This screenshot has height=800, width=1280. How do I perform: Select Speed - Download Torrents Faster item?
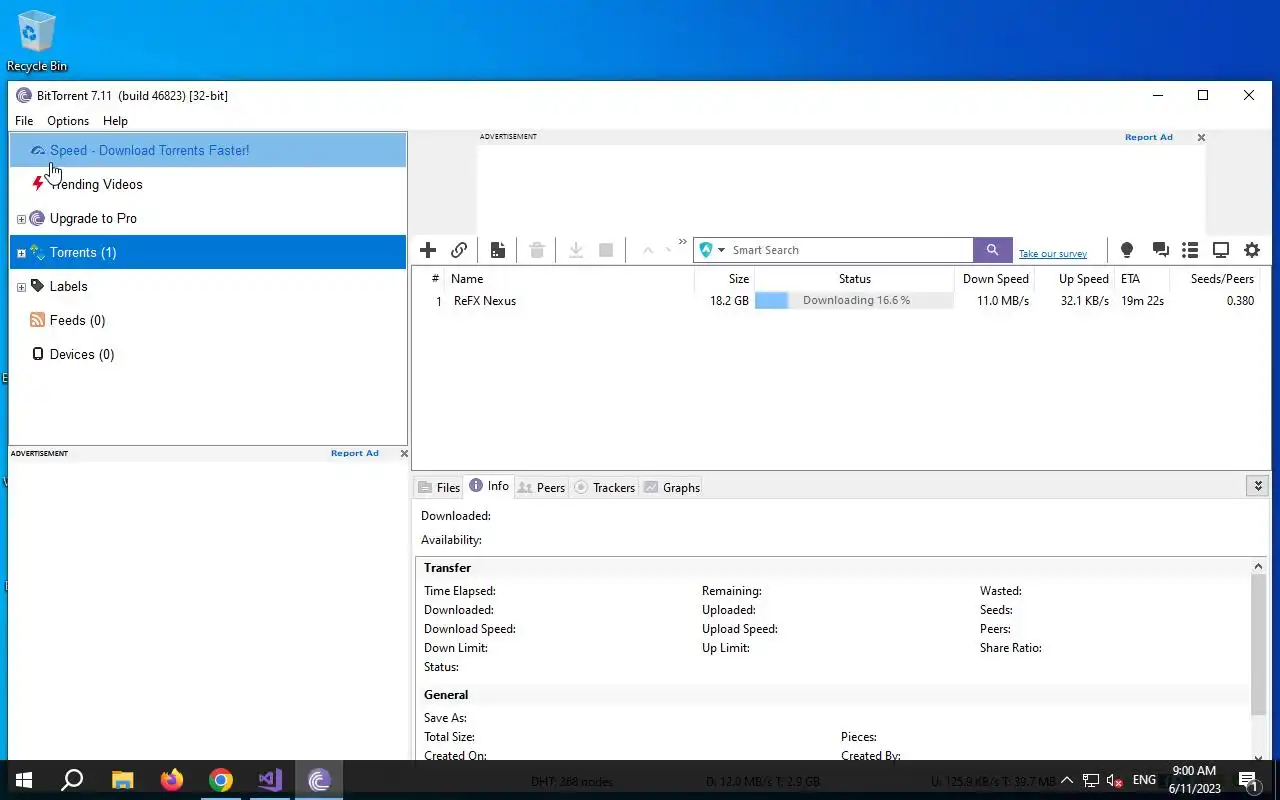208,150
